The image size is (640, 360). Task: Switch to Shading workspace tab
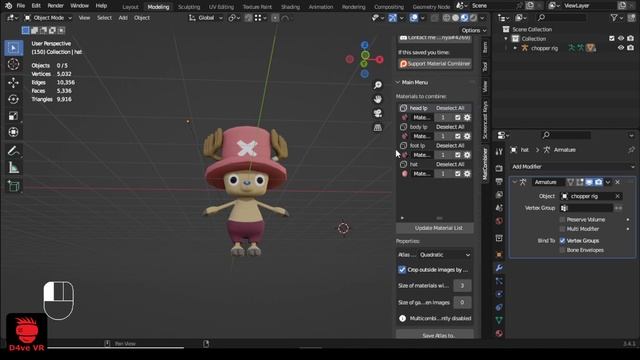(x=290, y=7)
